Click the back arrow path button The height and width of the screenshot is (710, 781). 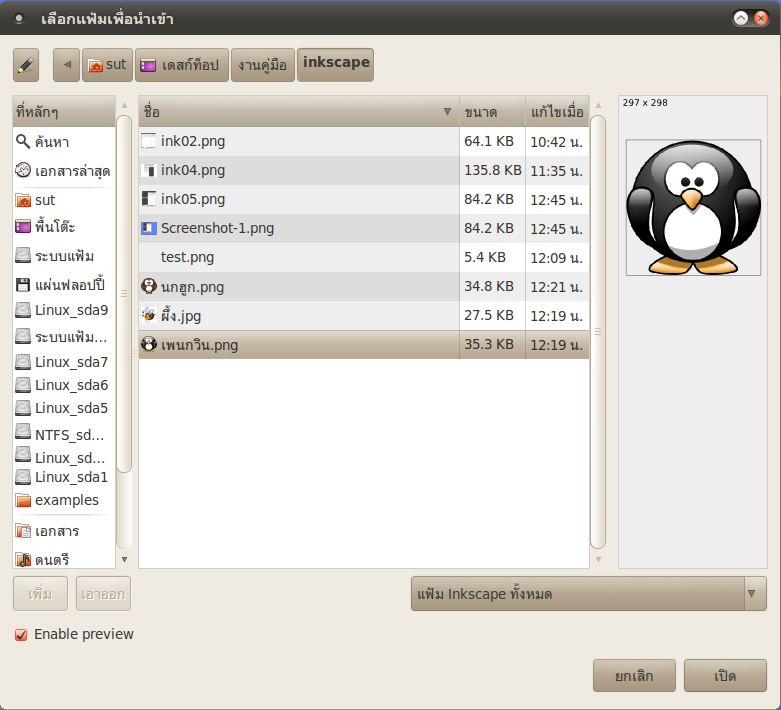66,65
